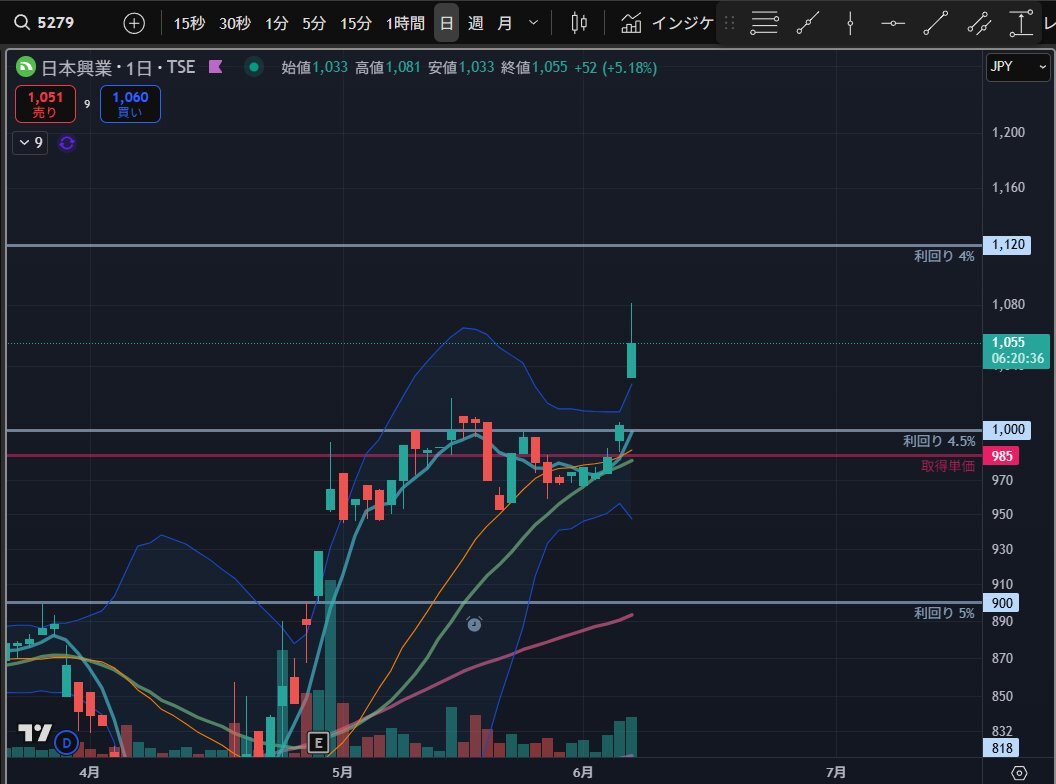Switch to 15秒 timeframe
Viewport: 1056px width, 784px height.
(189, 24)
